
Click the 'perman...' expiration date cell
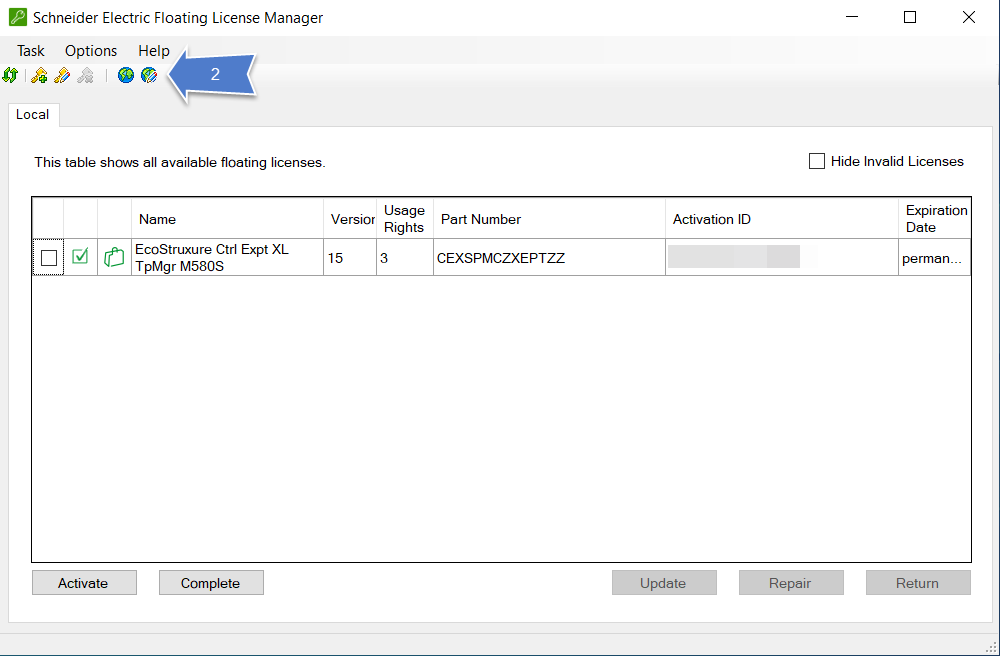pos(935,258)
